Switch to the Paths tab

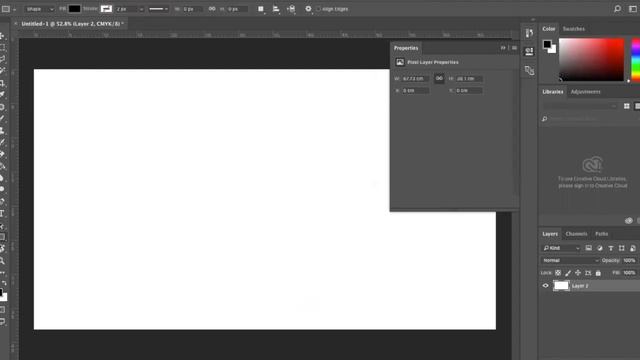[x=602, y=234]
